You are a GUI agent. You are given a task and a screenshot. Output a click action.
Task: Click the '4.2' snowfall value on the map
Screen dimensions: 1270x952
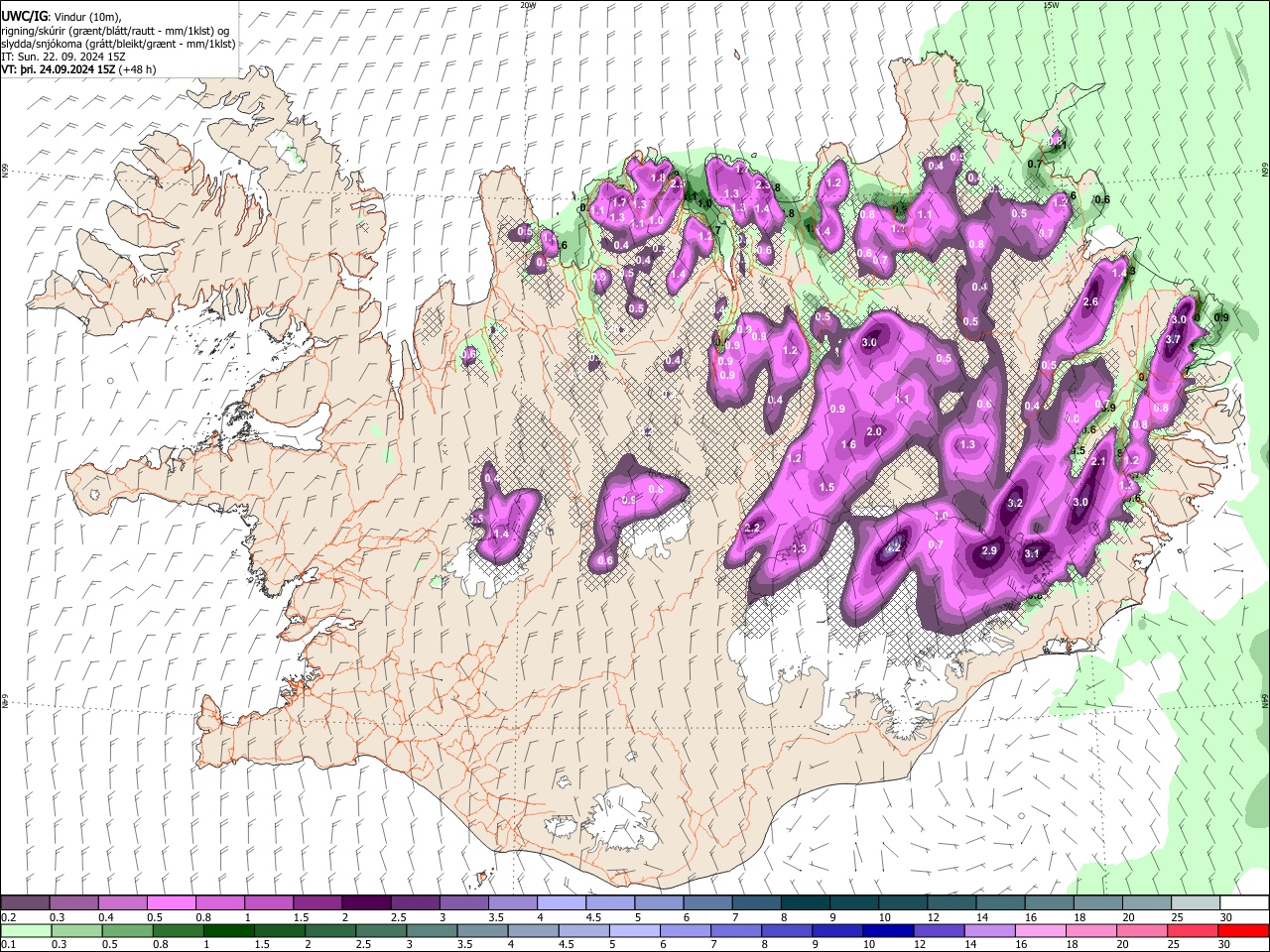pos(892,546)
